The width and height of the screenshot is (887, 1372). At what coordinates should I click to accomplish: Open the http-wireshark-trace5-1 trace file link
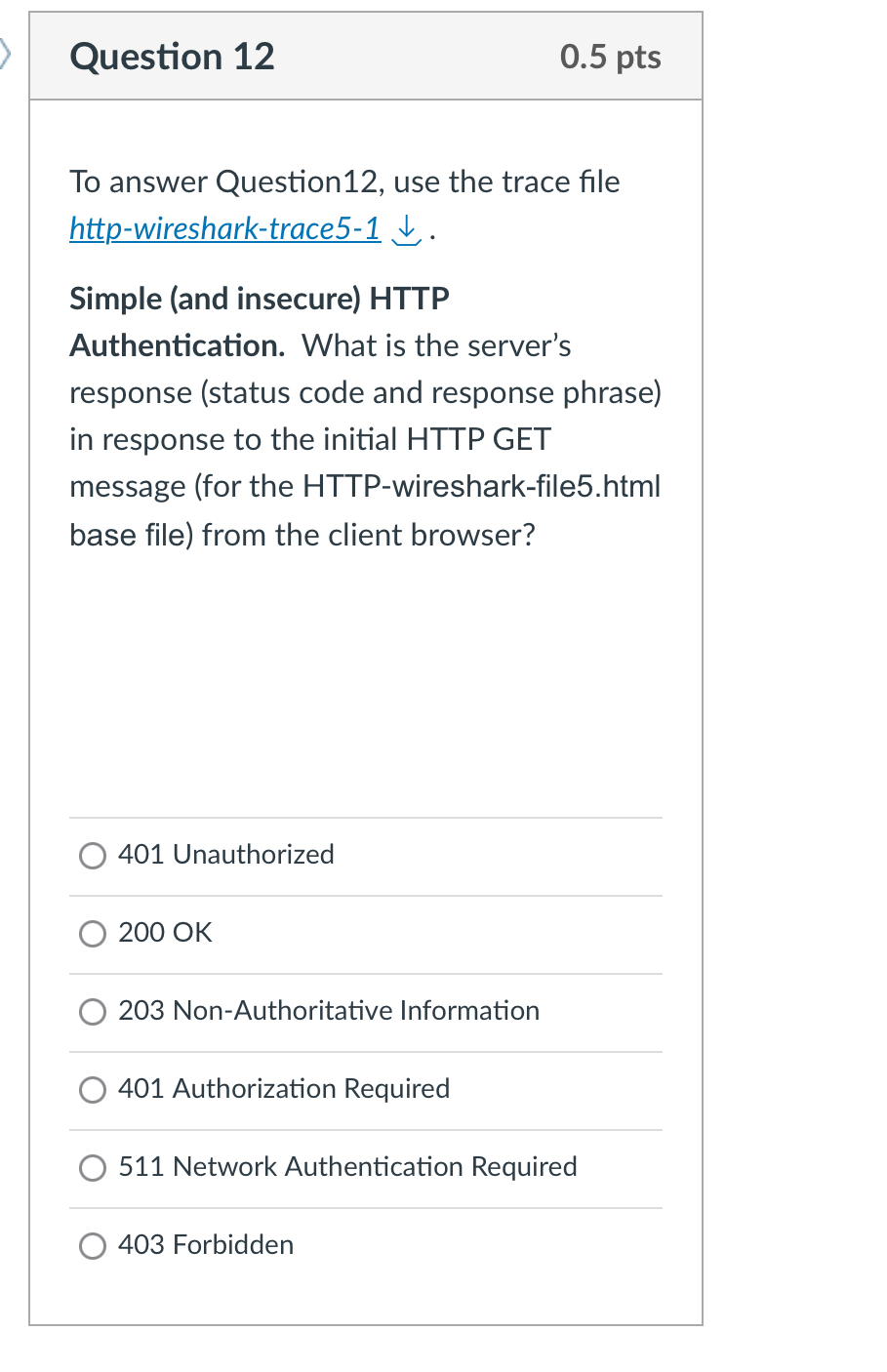click(x=223, y=228)
